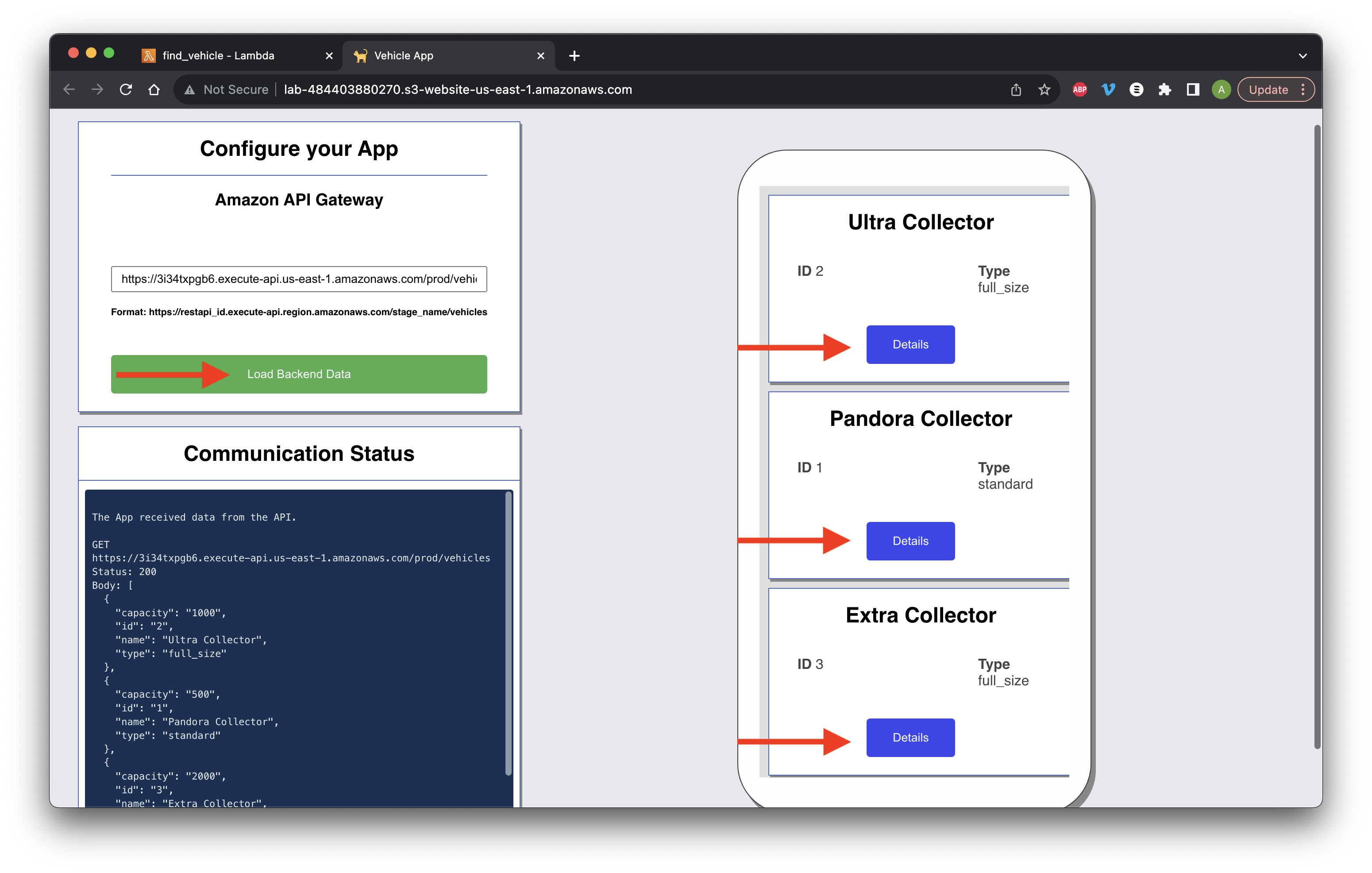Image resolution: width=1372 pixels, height=873 pixels.
Task: Click the Pandora Collector heading
Action: [x=920, y=419]
